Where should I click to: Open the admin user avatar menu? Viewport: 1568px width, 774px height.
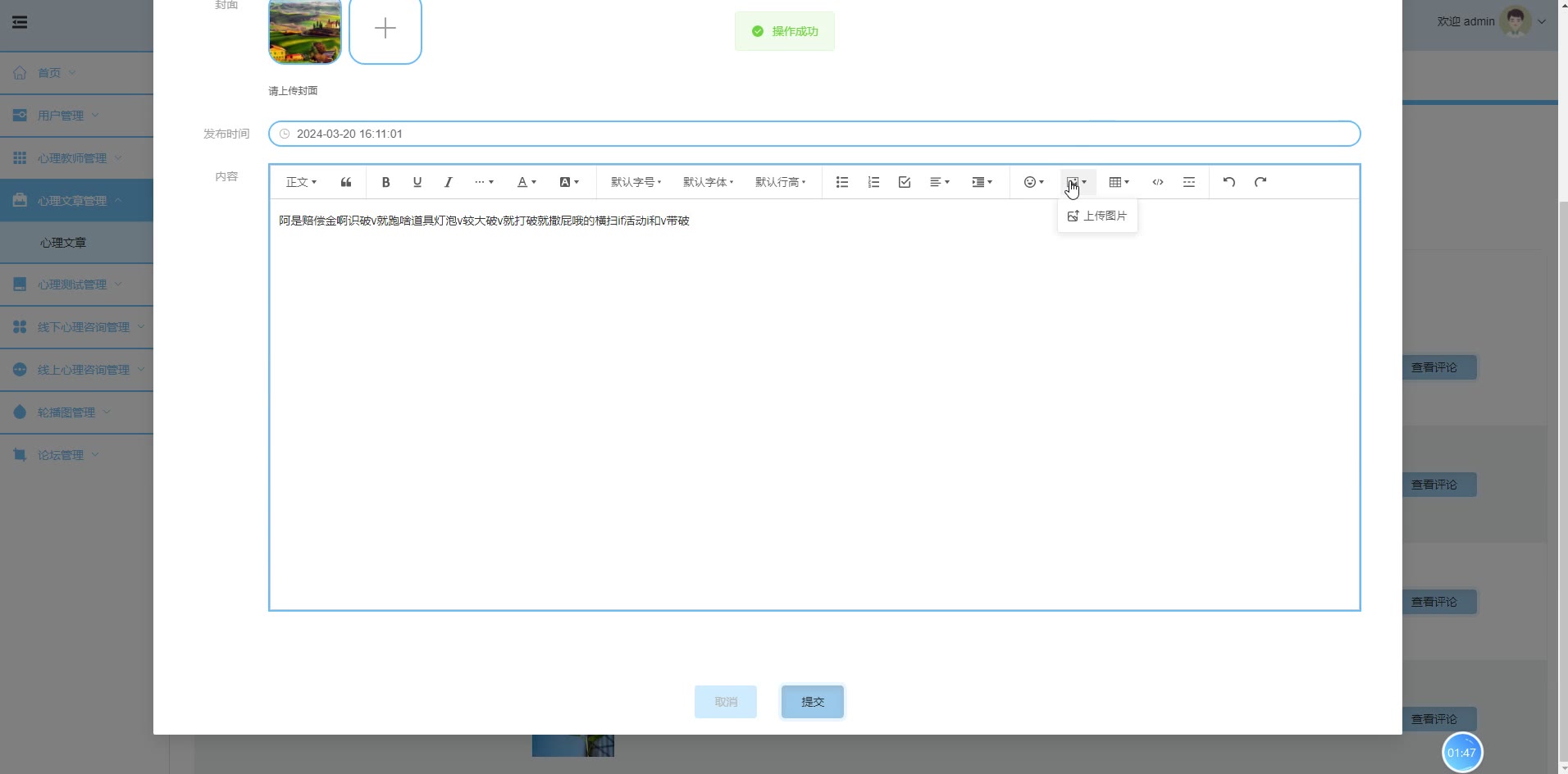coord(1516,21)
